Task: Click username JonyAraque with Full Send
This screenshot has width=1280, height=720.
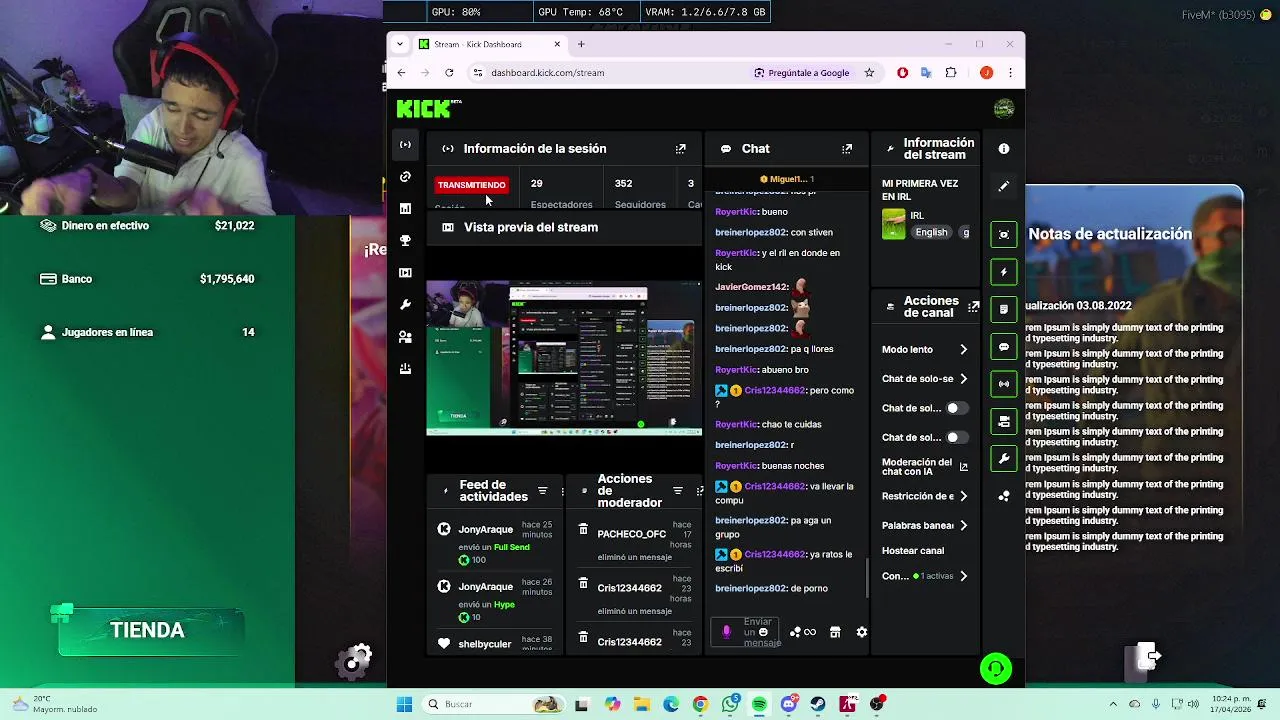Action: click(485, 529)
